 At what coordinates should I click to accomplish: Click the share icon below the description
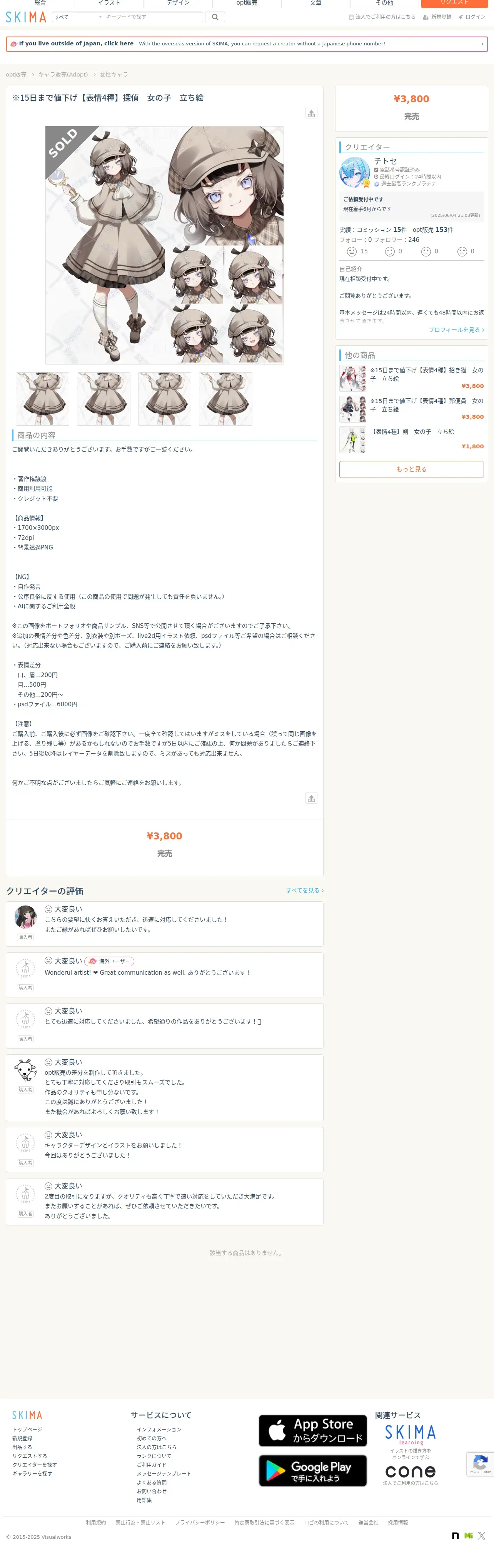(311, 798)
